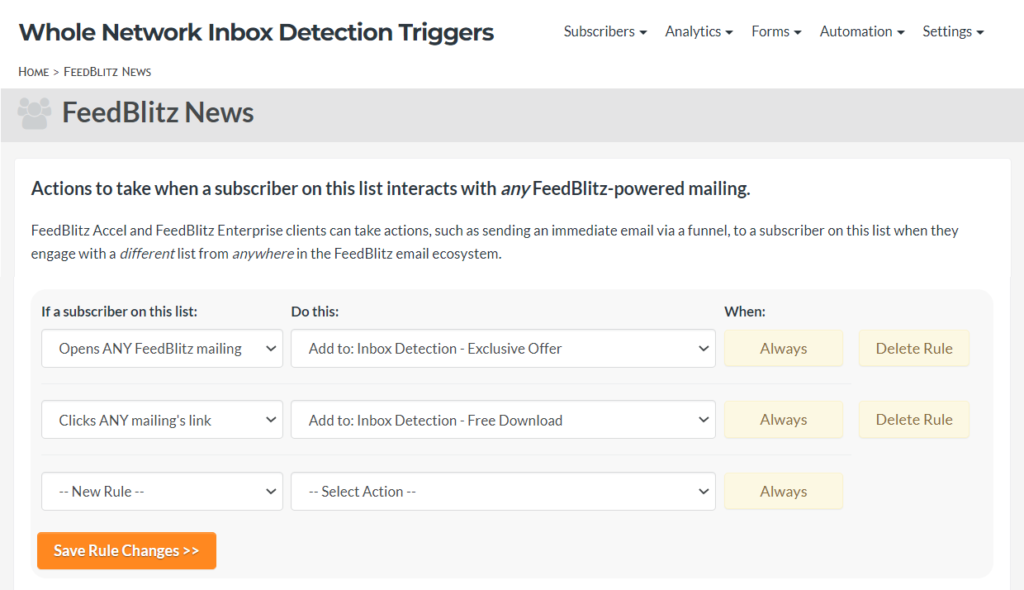Click Always for the Clicks rule
The width and height of the screenshot is (1024, 590).
pyautogui.click(x=783, y=419)
